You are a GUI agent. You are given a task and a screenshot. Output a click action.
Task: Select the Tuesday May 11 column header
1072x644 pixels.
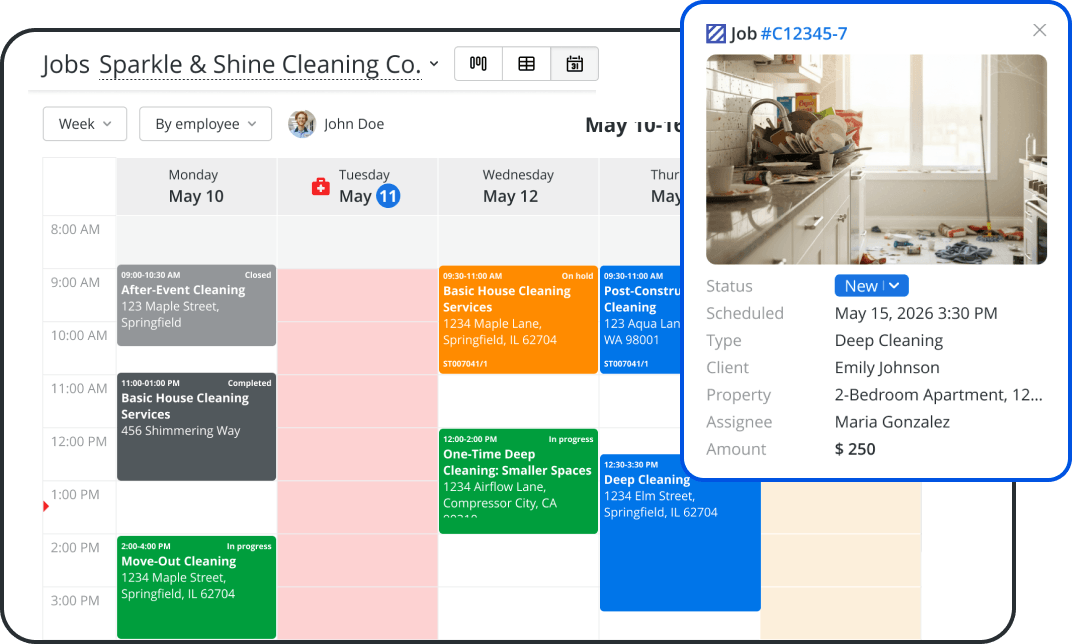point(358,187)
